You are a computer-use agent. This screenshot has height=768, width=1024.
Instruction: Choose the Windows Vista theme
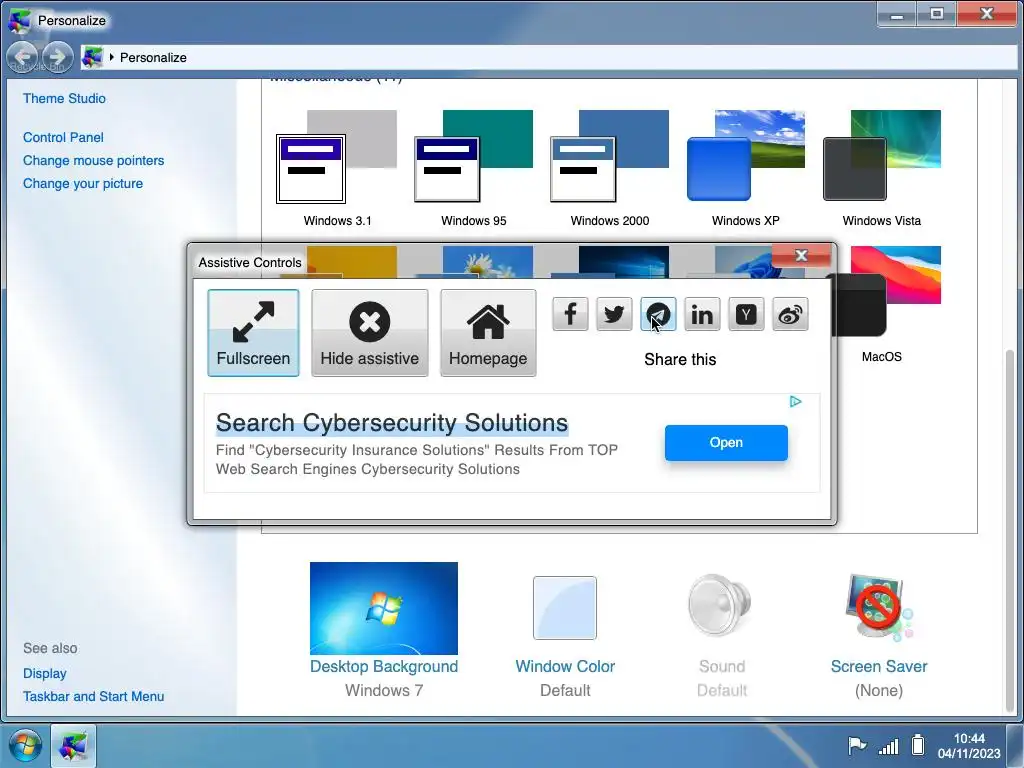[882, 168]
